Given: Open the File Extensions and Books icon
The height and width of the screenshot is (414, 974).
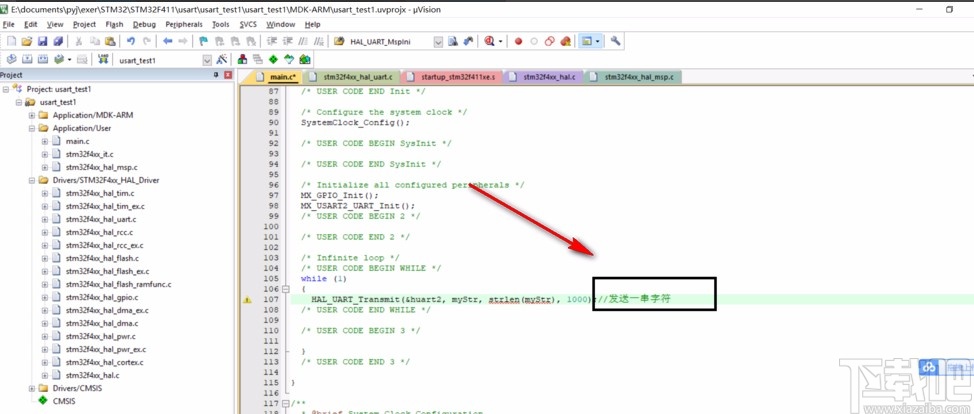Looking at the screenshot, I should [242, 60].
